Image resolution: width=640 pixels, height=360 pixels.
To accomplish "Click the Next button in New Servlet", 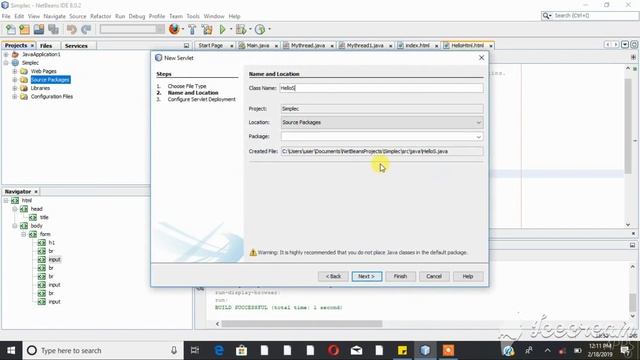I will [367, 276].
